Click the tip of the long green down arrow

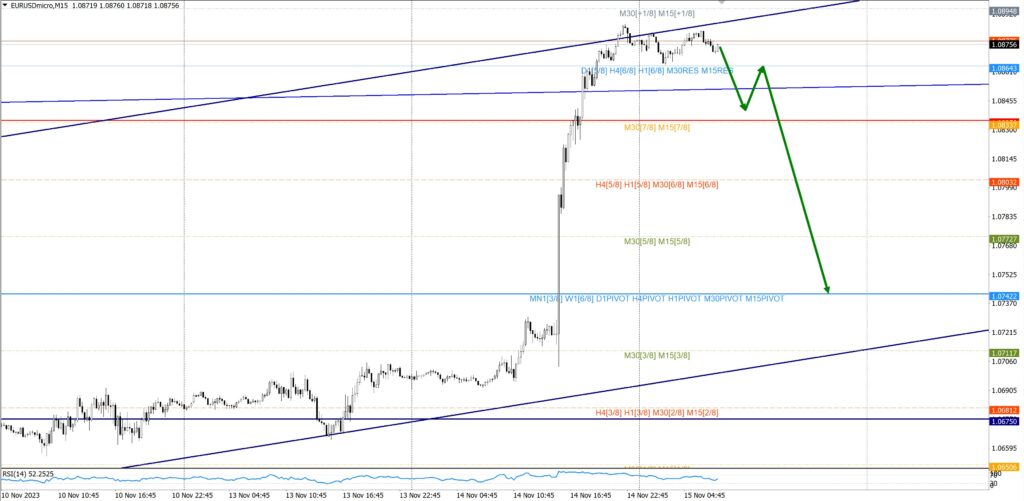[x=827, y=291]
